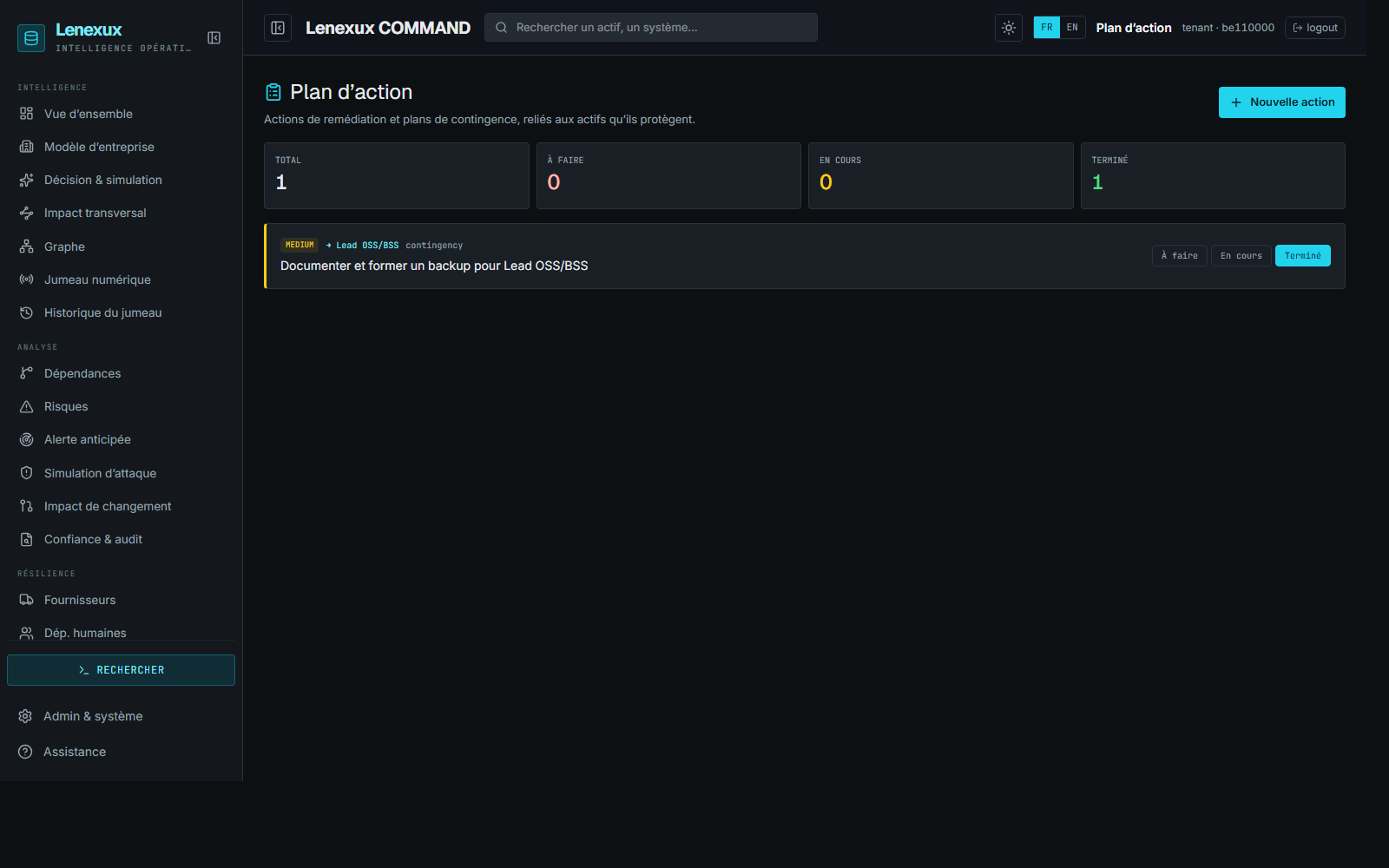1389x868 pixels.
Task: Mark action as En cours
Action: click(x=1241, y=256)
